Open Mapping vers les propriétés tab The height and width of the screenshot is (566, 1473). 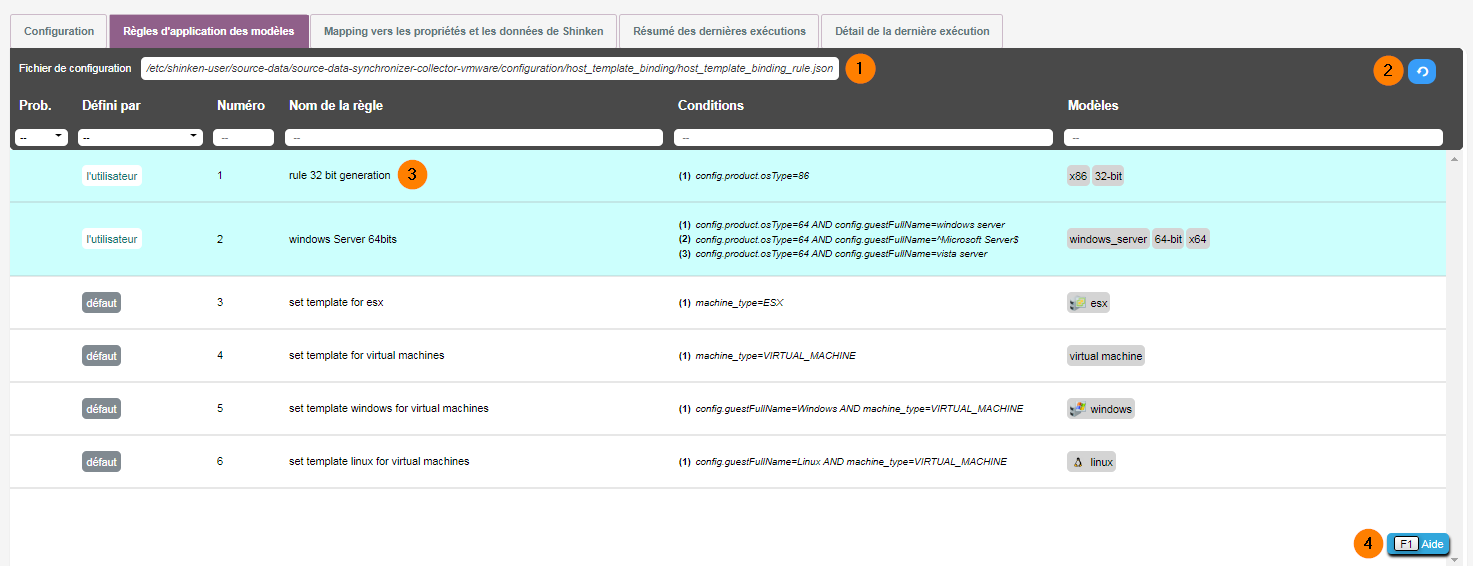pyautogui.click(x=463, y=31)
